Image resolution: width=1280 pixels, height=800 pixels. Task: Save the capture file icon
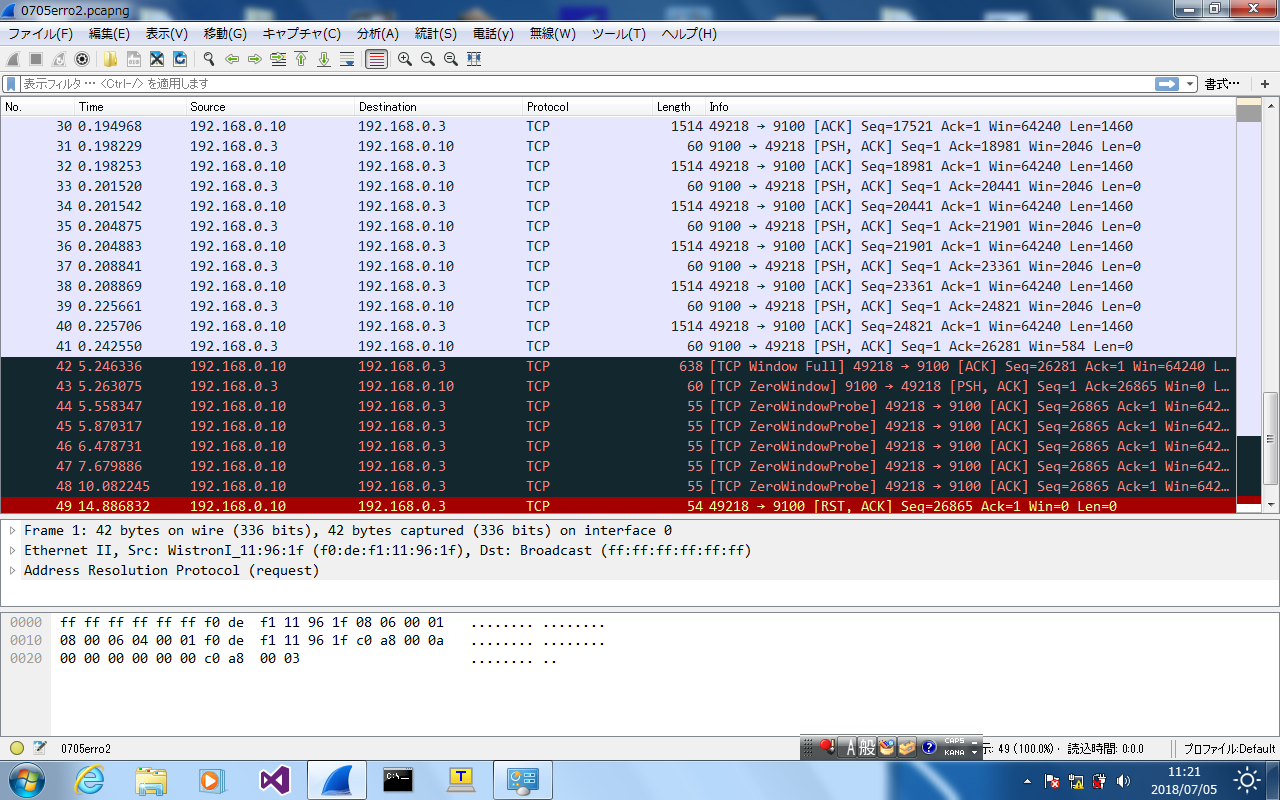pos(133,59)
